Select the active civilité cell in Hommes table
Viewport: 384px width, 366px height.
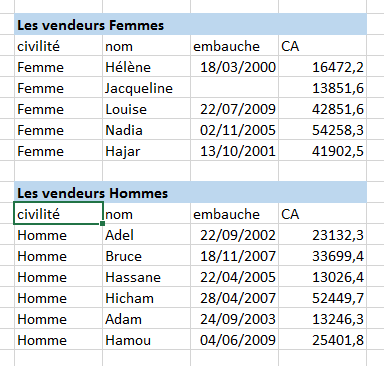58,213
